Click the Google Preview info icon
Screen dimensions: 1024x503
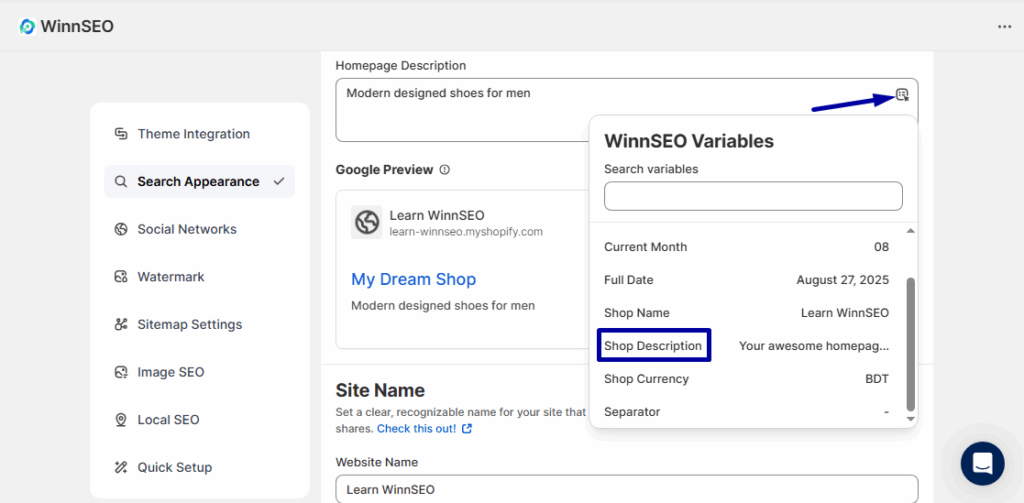(445, 170)
